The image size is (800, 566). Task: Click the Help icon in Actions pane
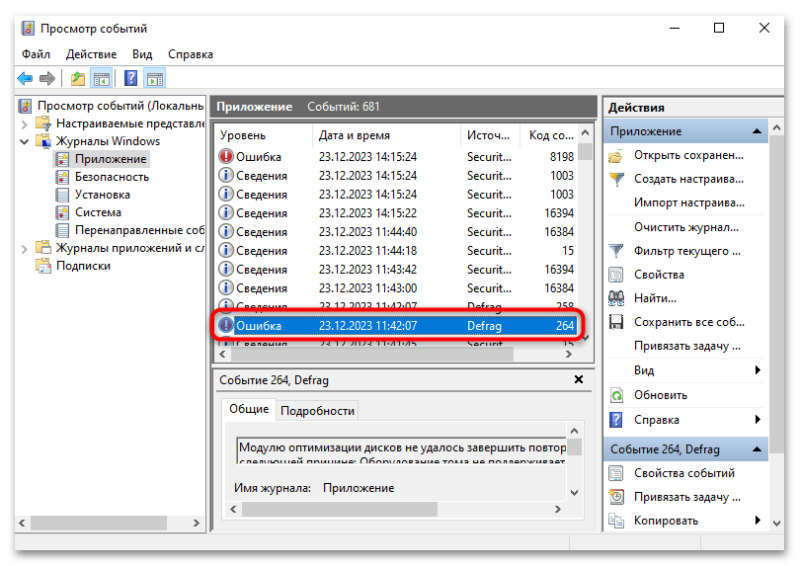(x=616, y=420)
